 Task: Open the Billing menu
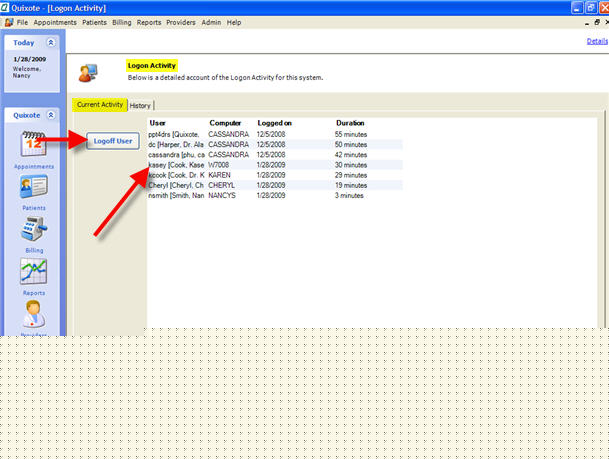122,23
